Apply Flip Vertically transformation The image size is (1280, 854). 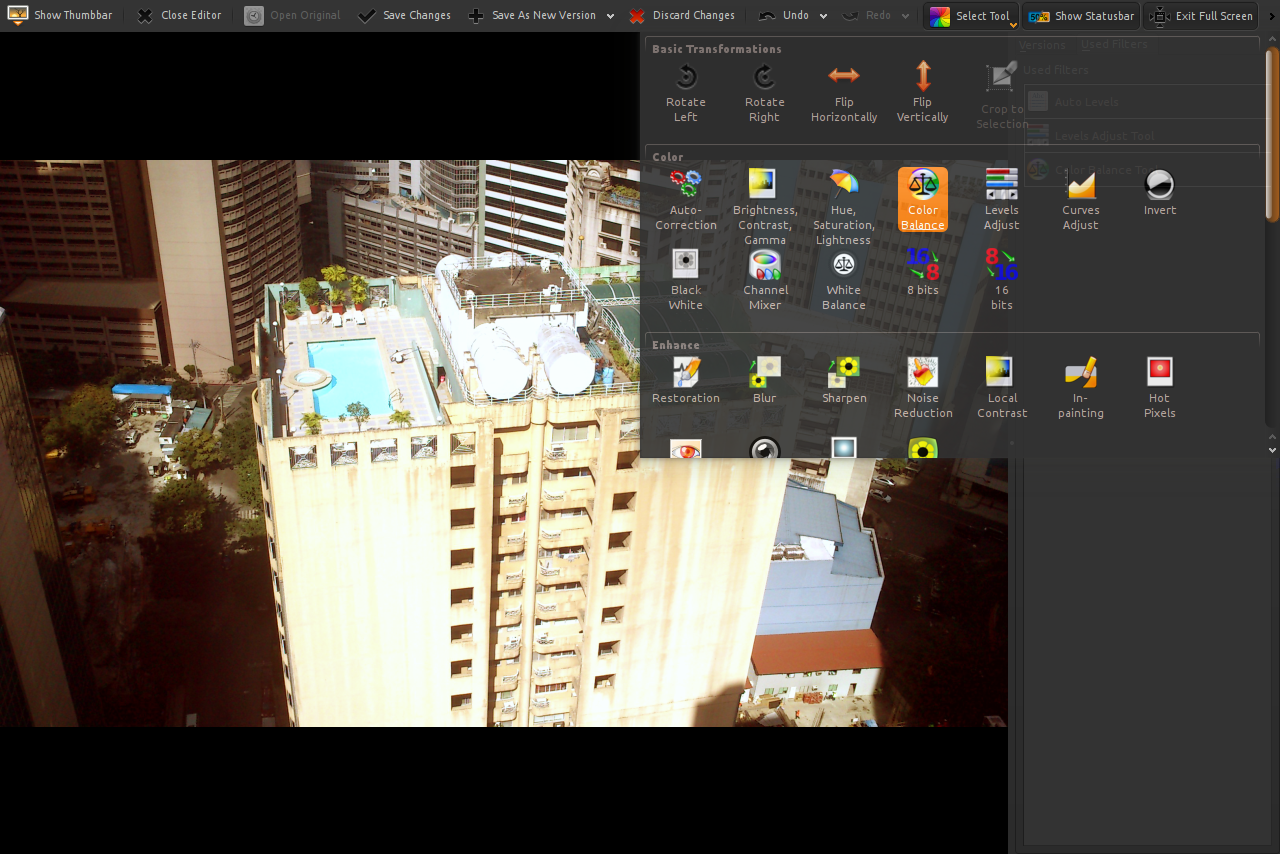click(x=922, y=92)
